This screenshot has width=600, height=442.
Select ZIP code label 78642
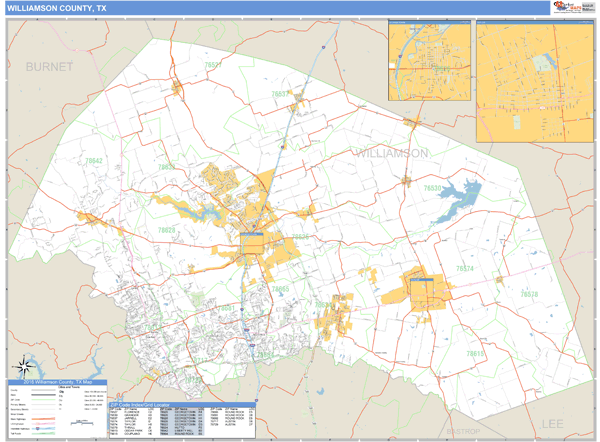pos(94,161)
